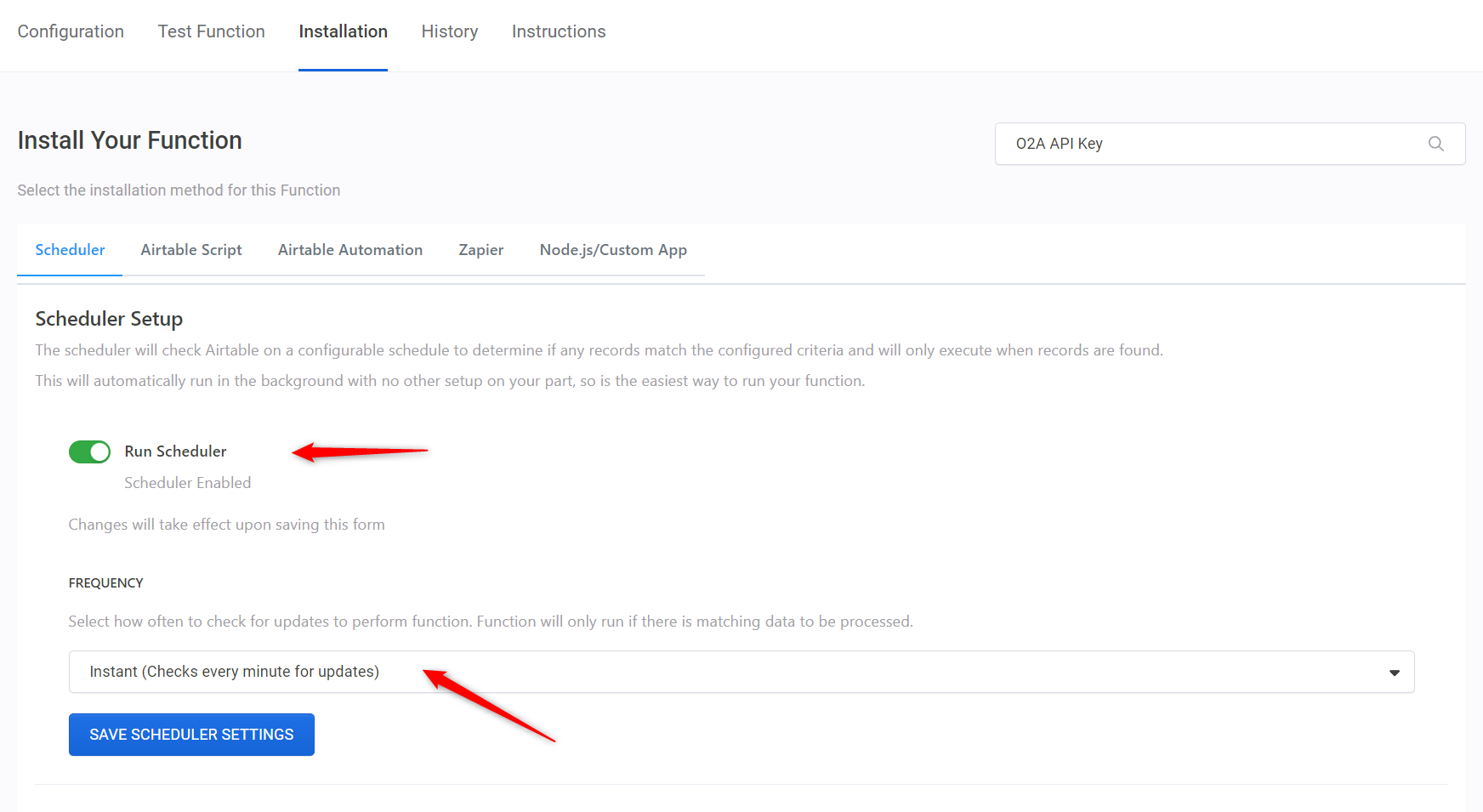
Task: Select the Installation tab
Action: tap(343, 31)
